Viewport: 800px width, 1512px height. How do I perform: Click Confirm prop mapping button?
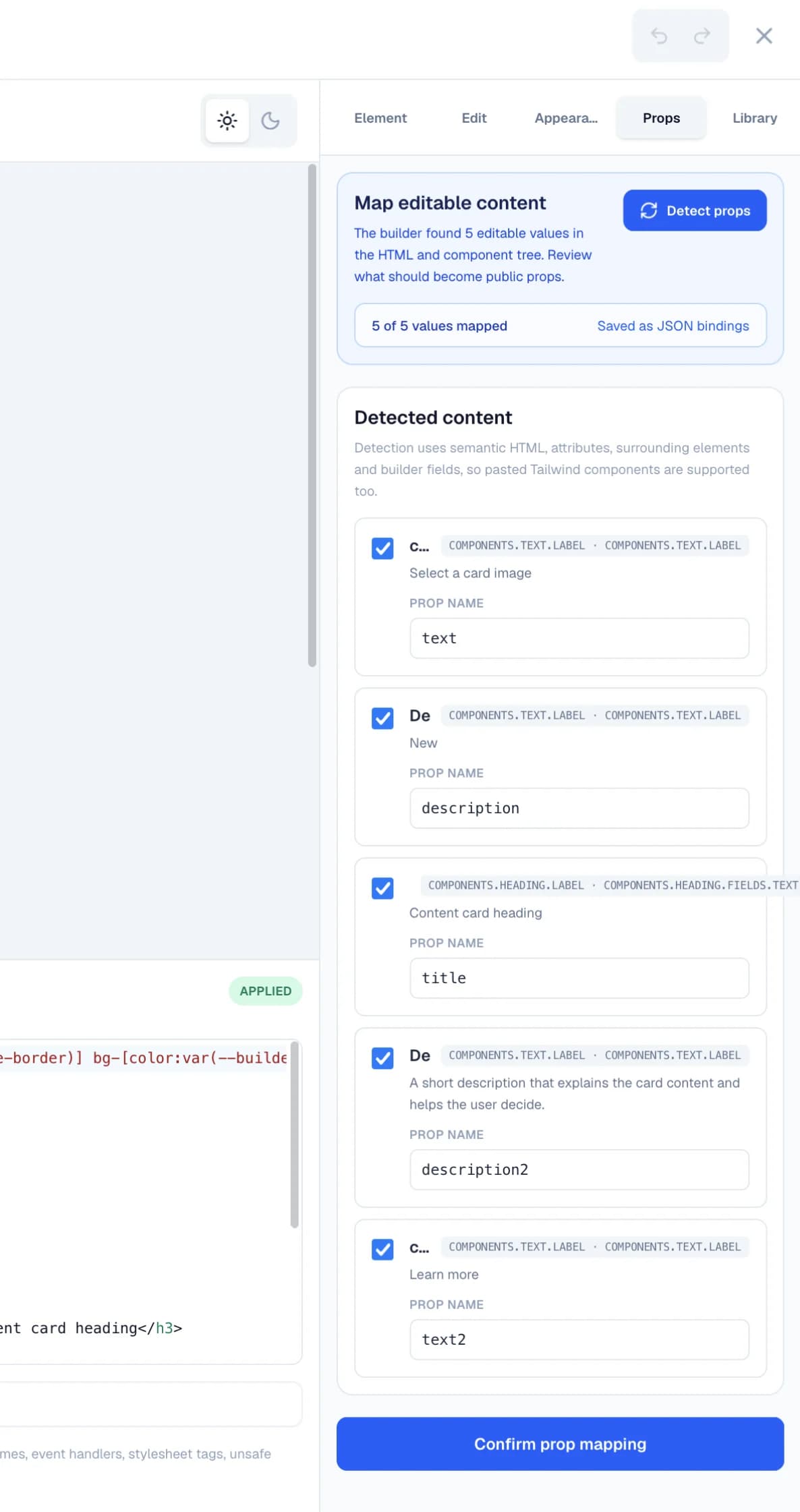coord(560,1444)
